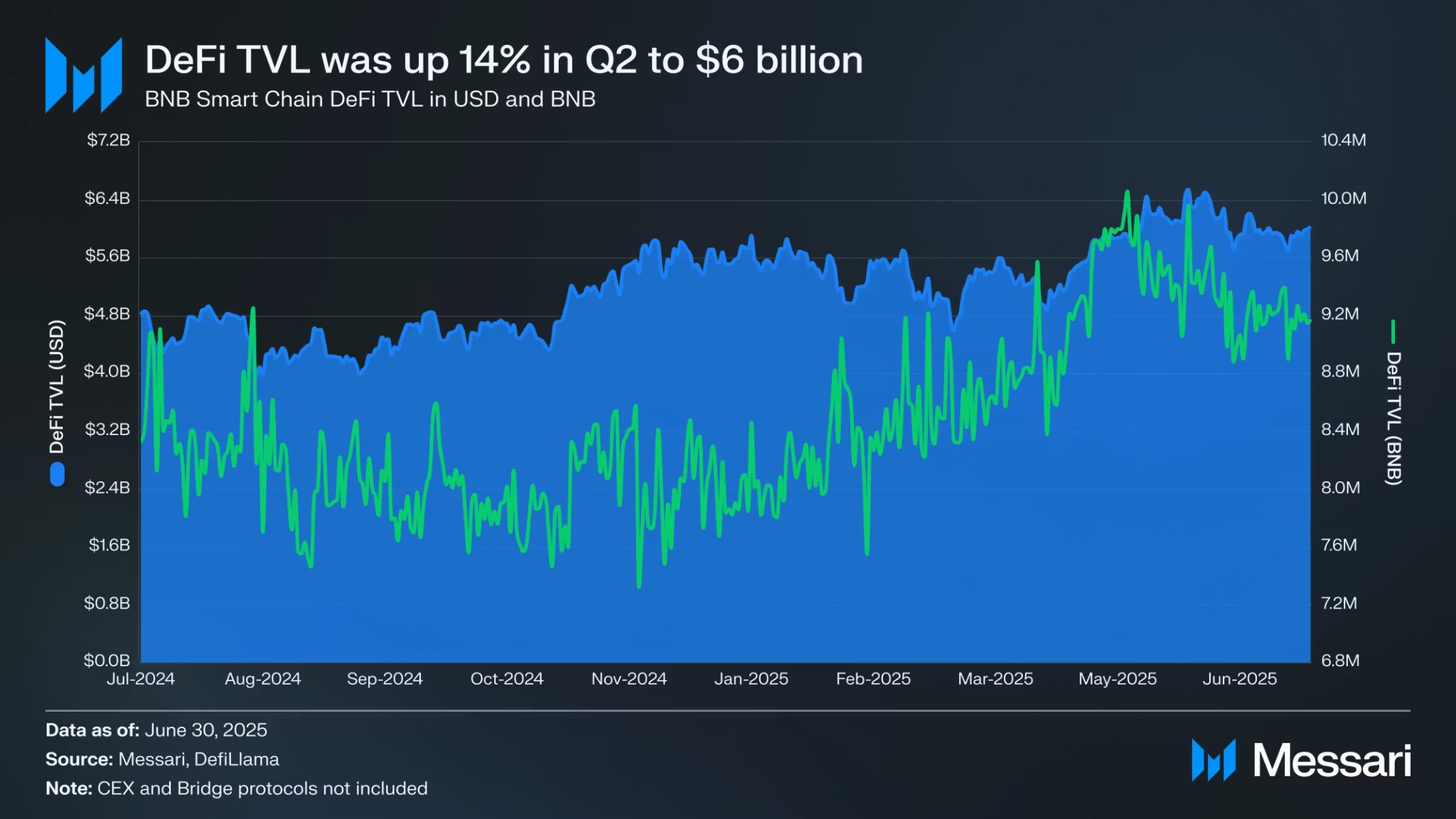The height and width of the screenshot is (819, 1456).
Task: Click the 8.0M right axis label
Action: tap(1340, 488)
